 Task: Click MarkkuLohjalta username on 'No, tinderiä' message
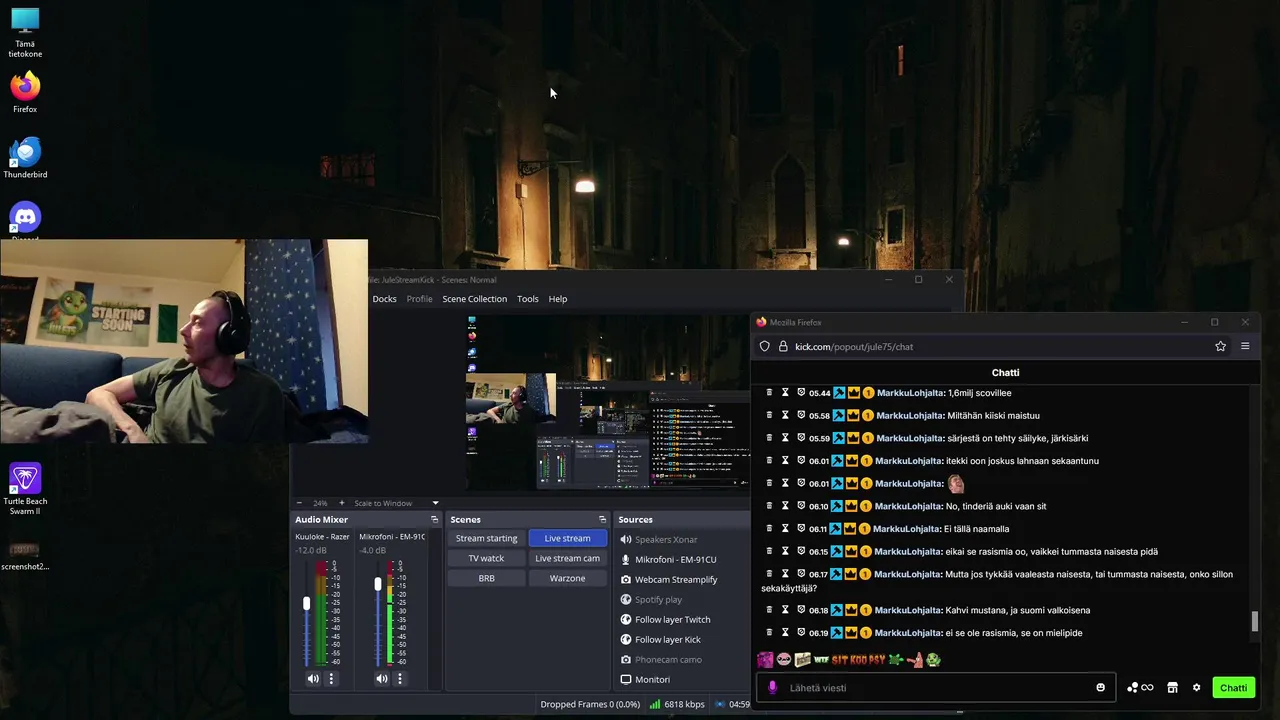[x=908, y=506]
